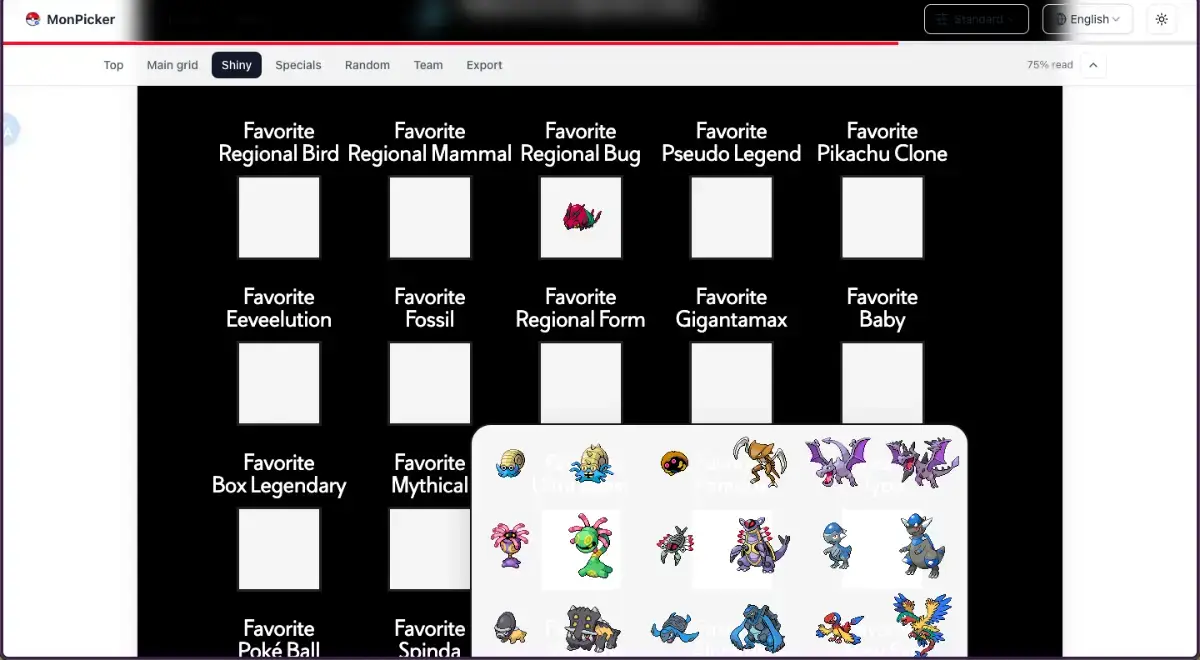Viewport: 1200px width, 660px height.
Task: Select shiny Aerodactyl sprite
Action: (x=838, y=462)
